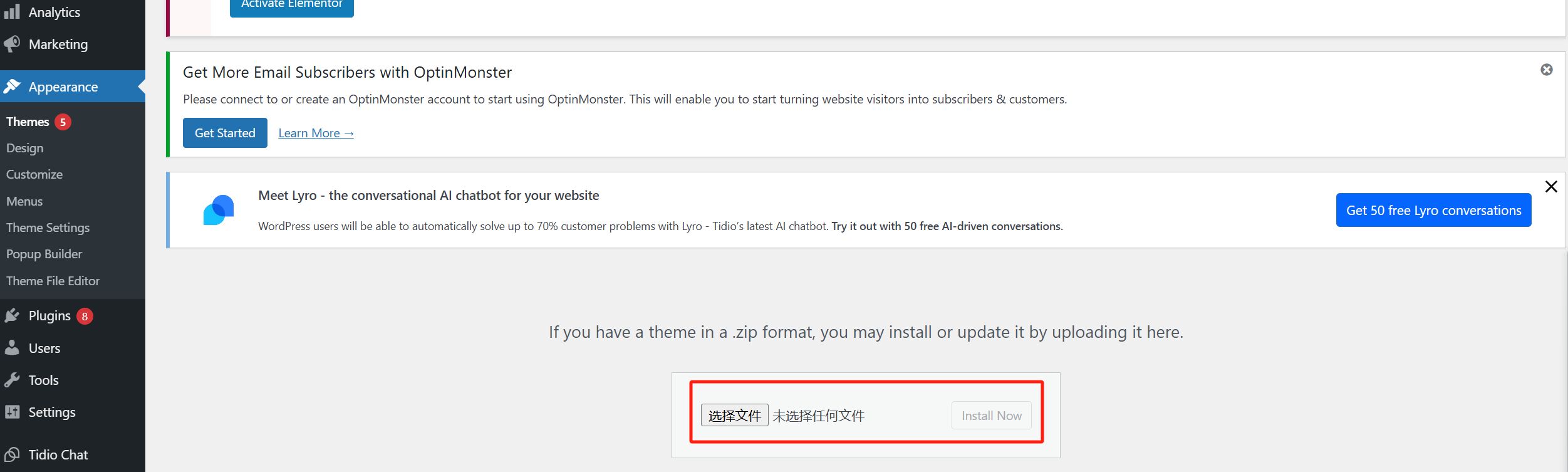Open the Appearance menu
The height and width of the screenshot is (472, 1568).
coord(73,87)
